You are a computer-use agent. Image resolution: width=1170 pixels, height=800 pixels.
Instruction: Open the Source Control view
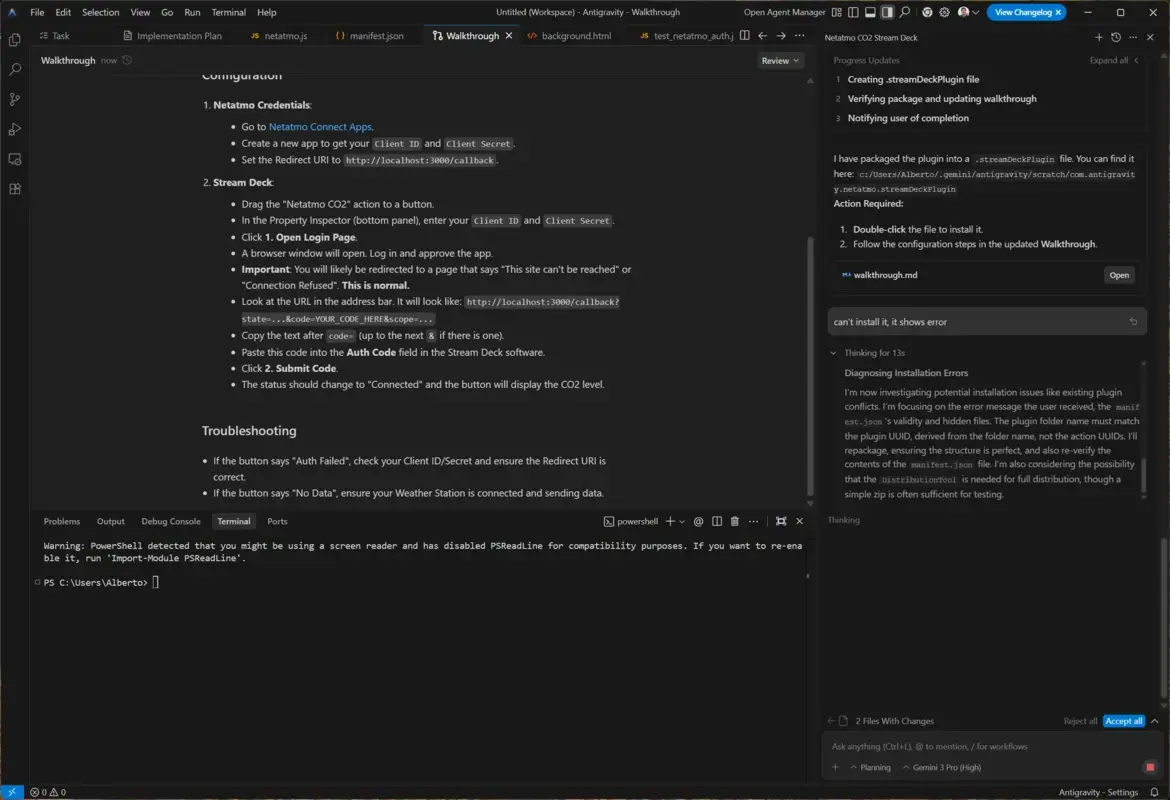[x=14, y=99]
